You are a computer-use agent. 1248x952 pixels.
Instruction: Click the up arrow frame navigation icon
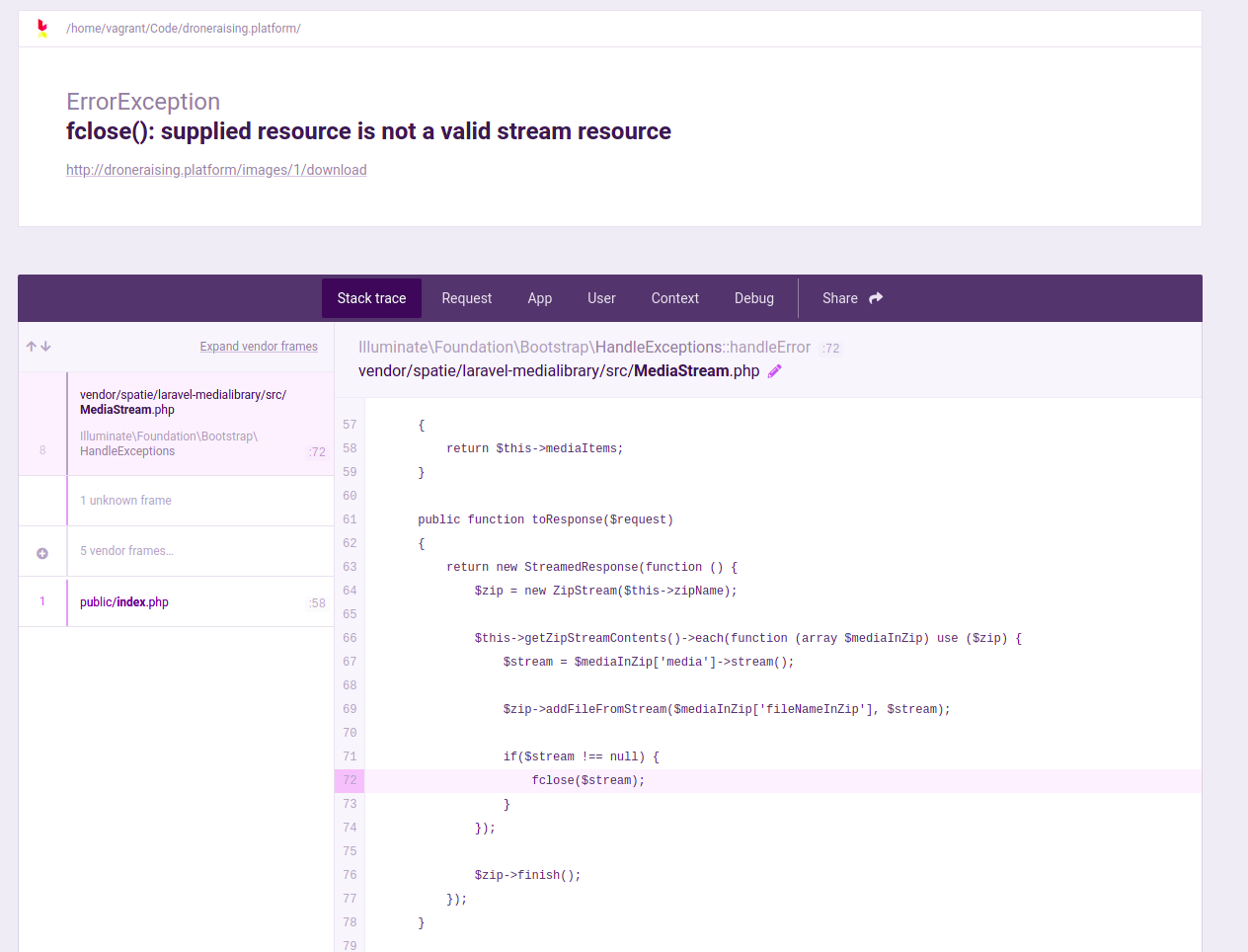[x=32, y=347]
